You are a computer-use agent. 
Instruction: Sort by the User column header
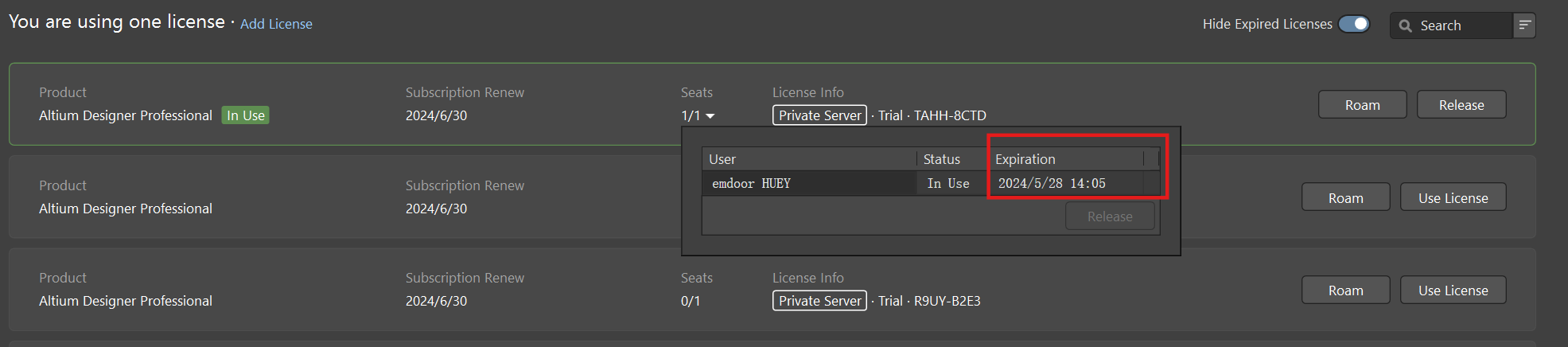(x=807, y=159)
